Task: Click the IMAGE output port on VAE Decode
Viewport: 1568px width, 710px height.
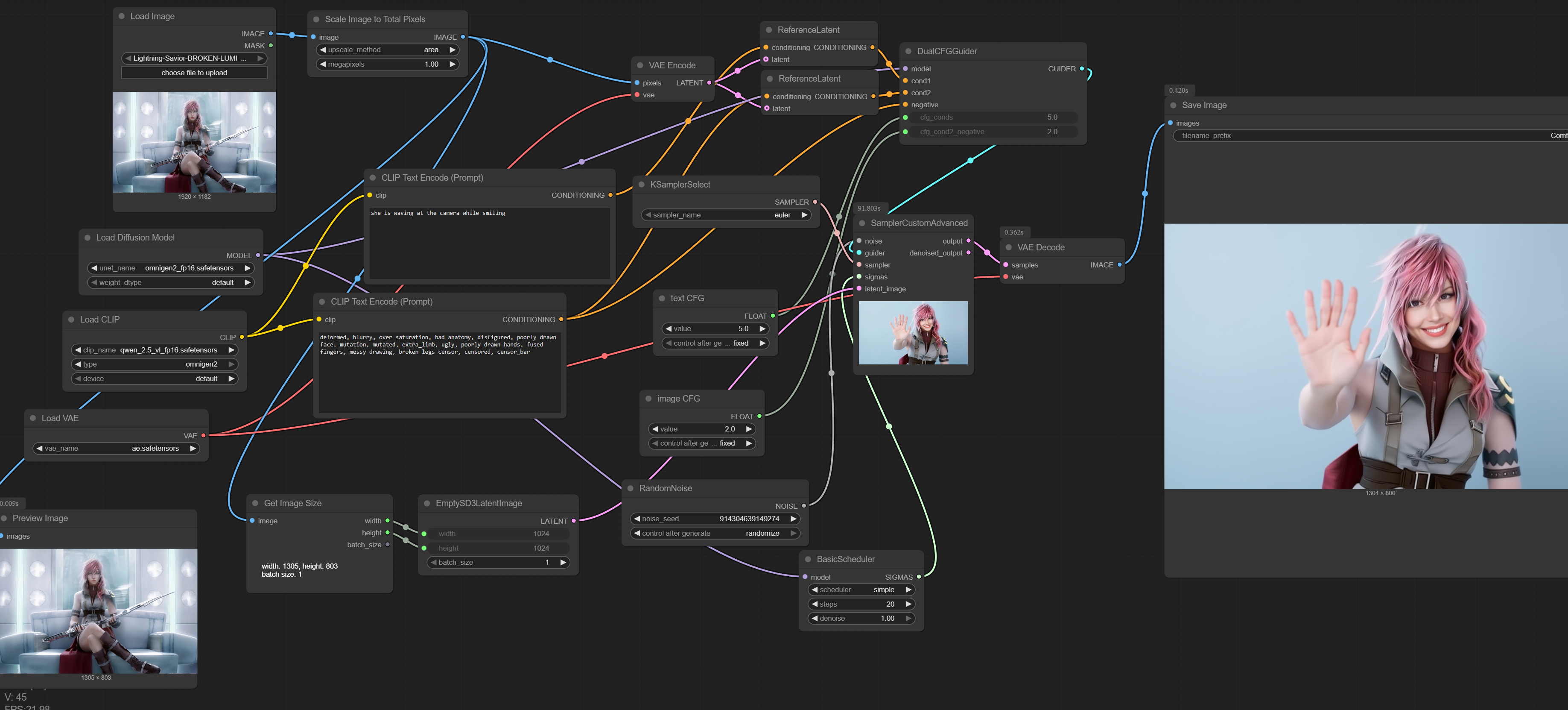Action: click(1119, 265)
